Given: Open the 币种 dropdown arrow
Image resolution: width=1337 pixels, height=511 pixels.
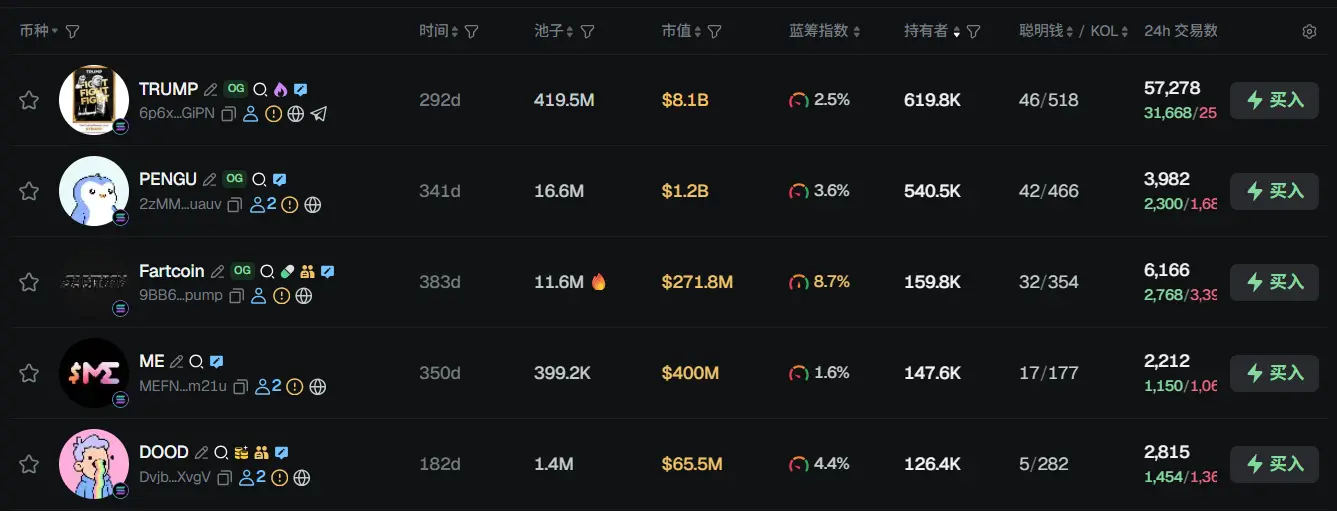Looking at the screenshot, I should tap(55, 32).
